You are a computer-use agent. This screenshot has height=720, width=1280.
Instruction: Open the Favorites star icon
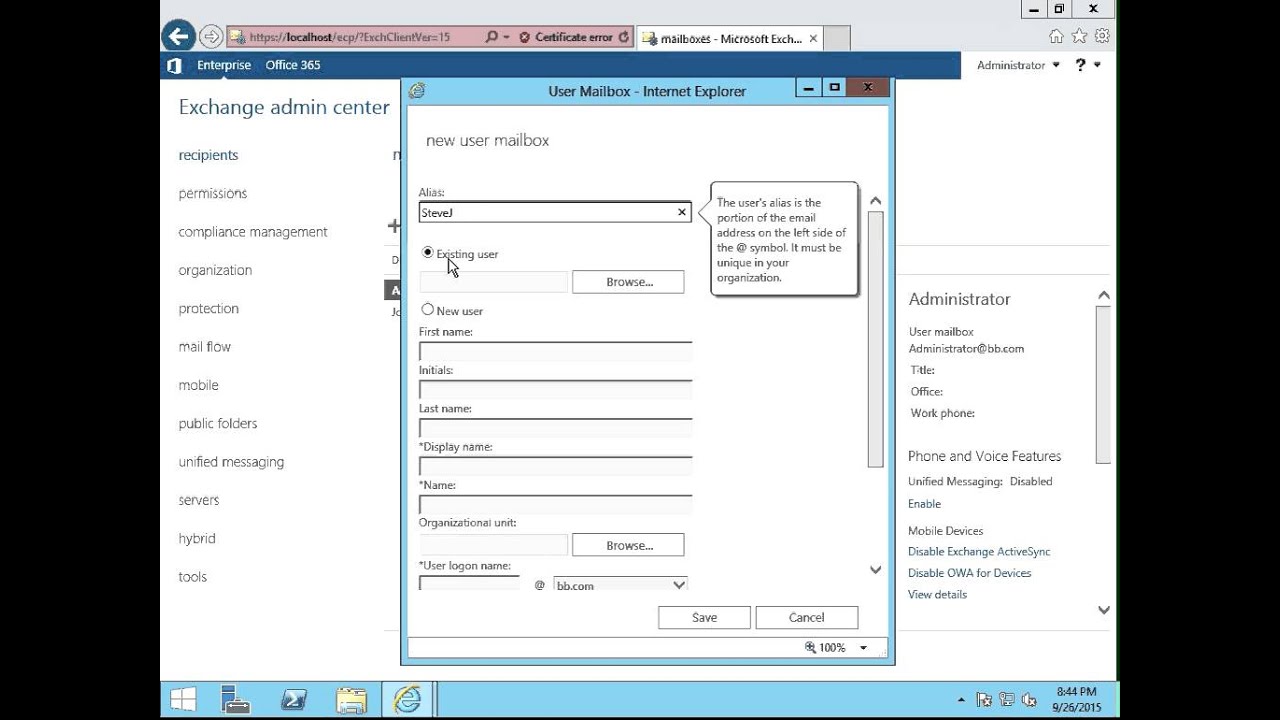click(1079, 36)
